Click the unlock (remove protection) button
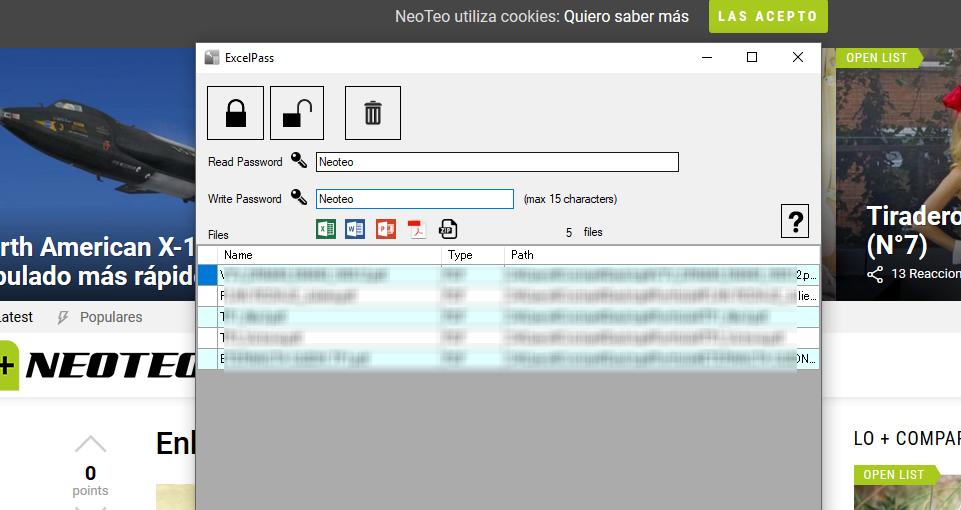This screenshot has height=510, width=961. coord(297,113)
